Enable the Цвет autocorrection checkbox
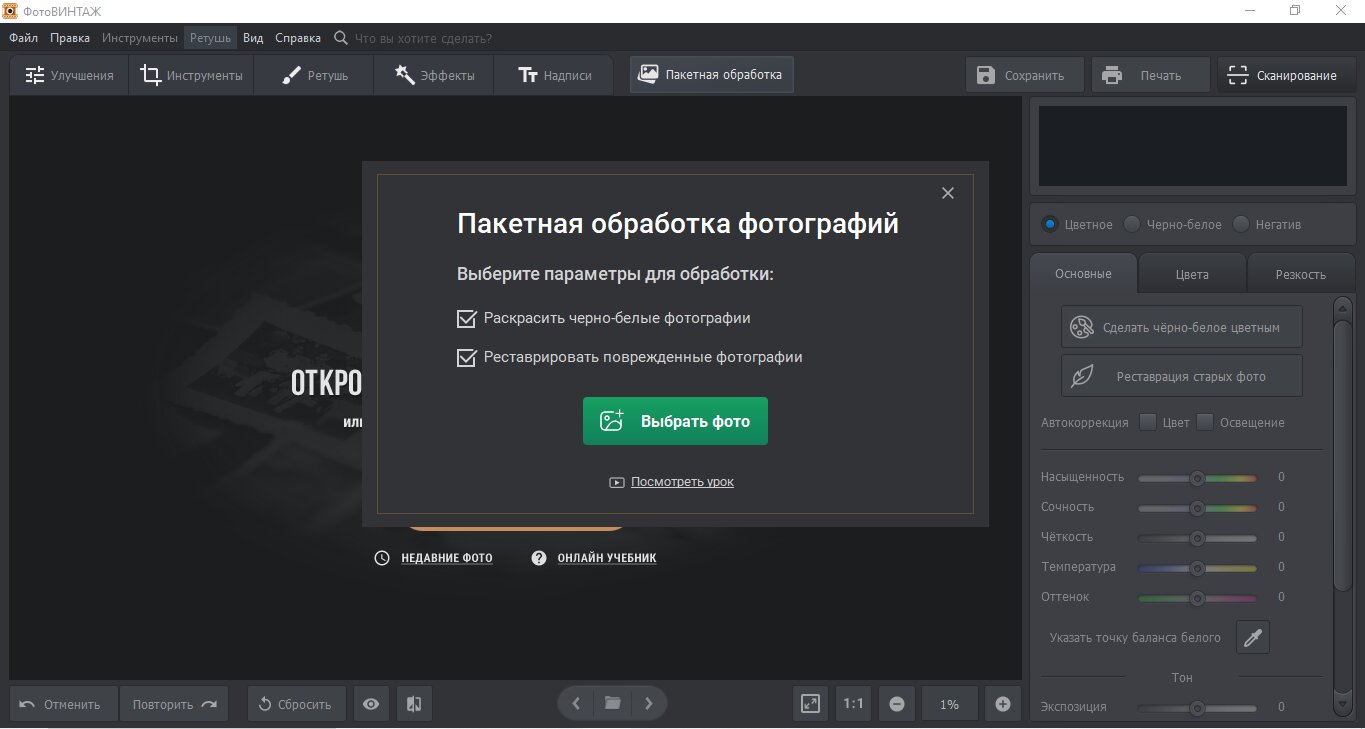 (1148, 422)
